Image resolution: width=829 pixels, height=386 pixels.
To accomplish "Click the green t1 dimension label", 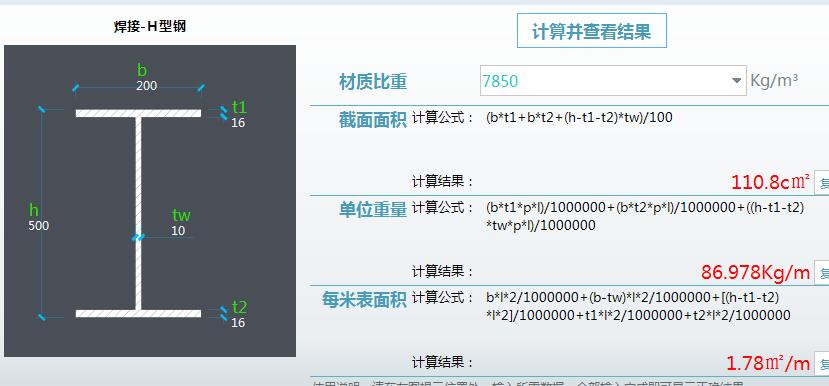I will (x=240, y=107).
